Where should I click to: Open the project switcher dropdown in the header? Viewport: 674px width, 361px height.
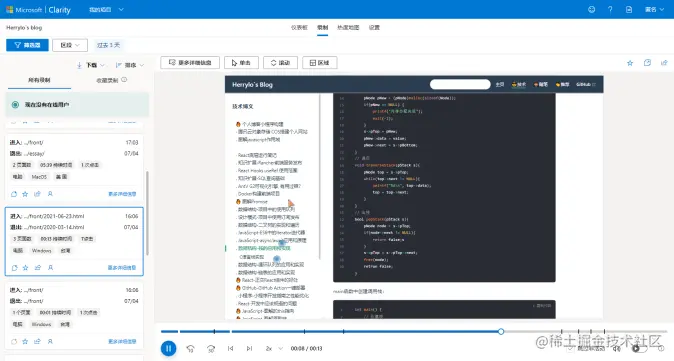pyautogui.click(x=106, y=9)
